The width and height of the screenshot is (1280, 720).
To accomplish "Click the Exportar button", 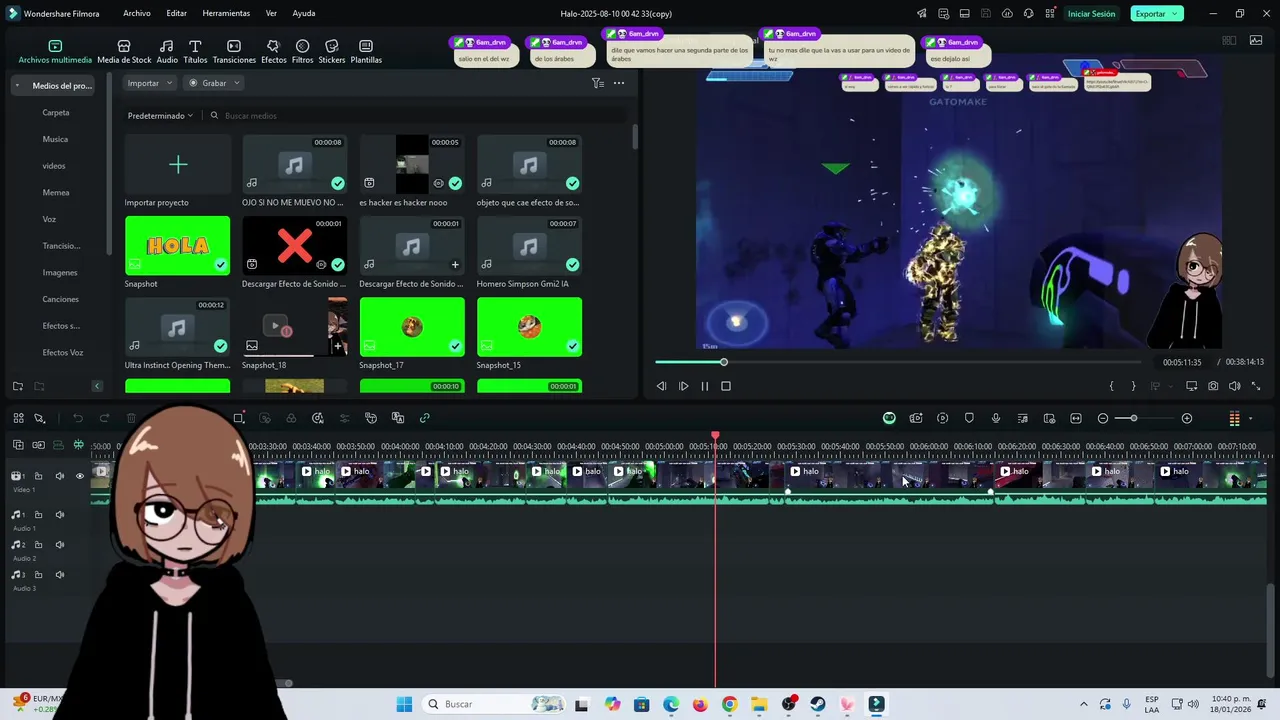I will (1157, 14).
